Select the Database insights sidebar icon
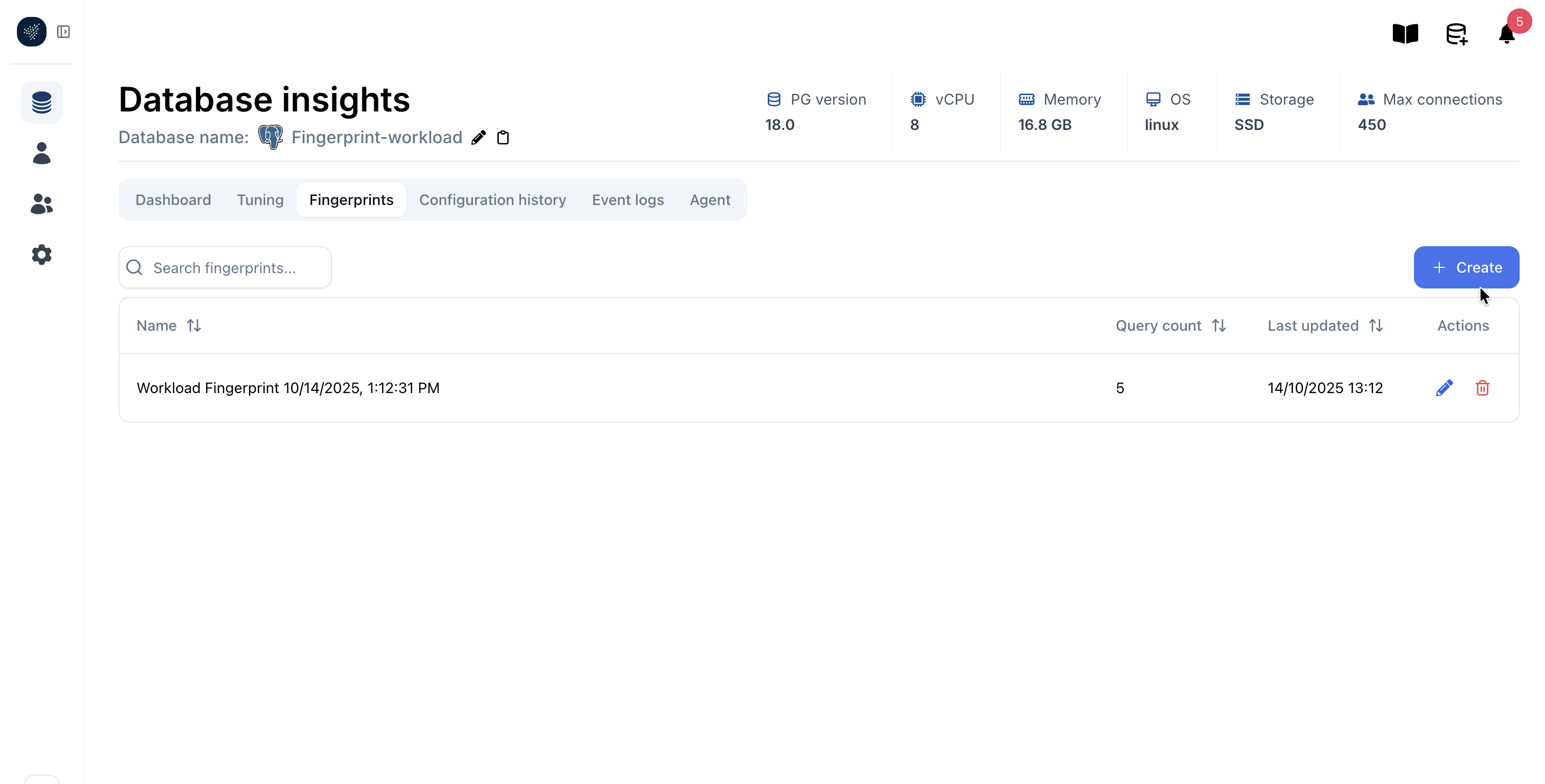The image size is (1545, 784). click(41, 102)
